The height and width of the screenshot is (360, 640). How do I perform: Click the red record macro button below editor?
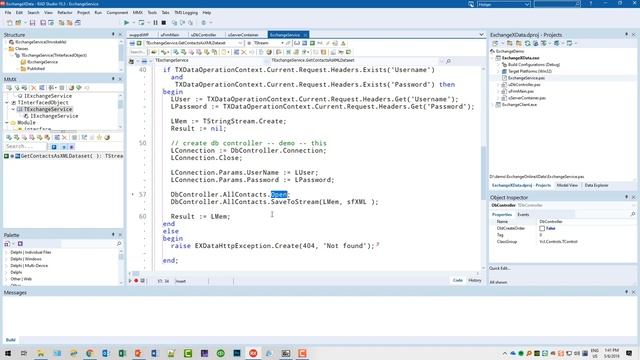[136, 281]
